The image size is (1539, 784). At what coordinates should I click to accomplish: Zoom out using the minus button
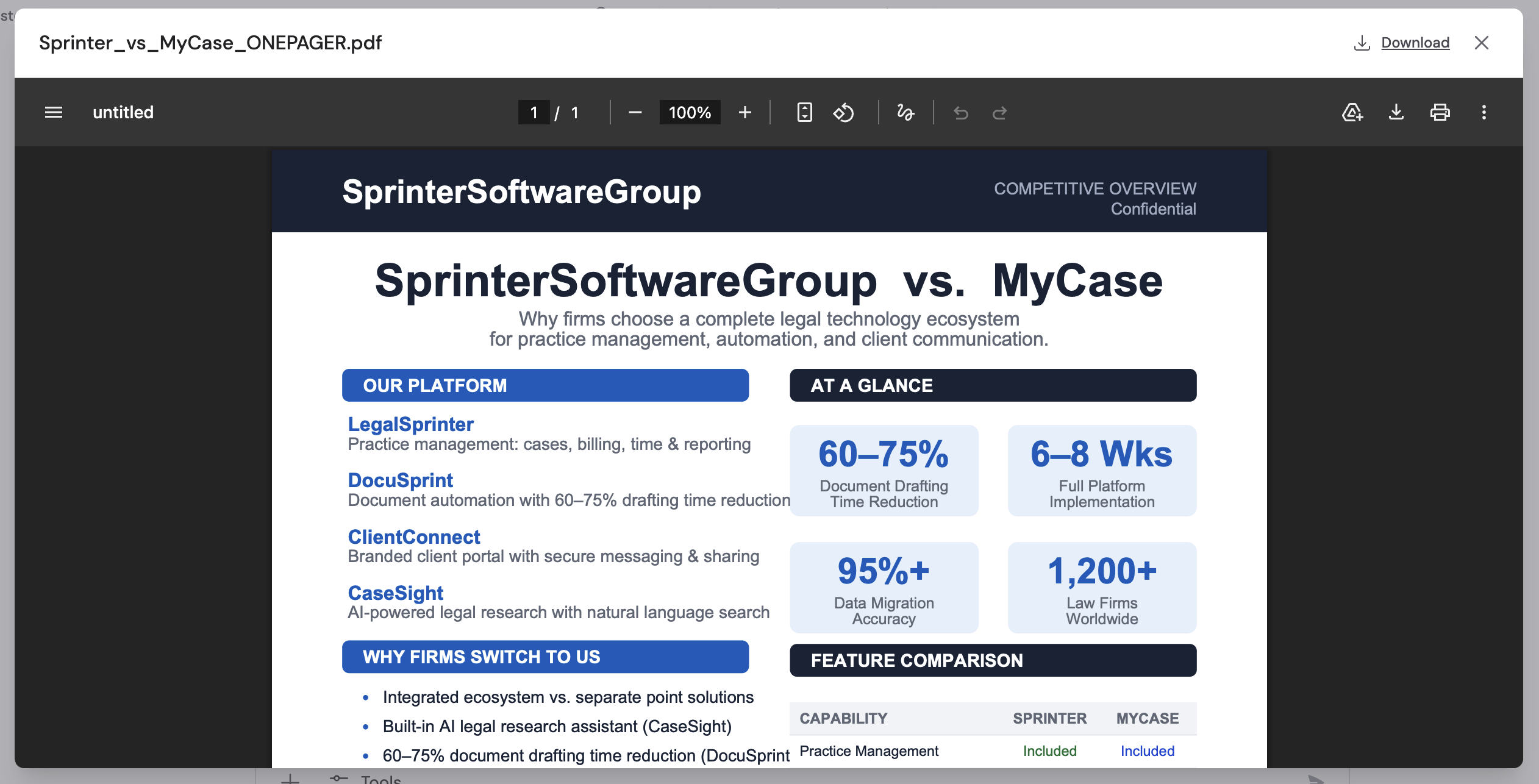coord(635,112)
